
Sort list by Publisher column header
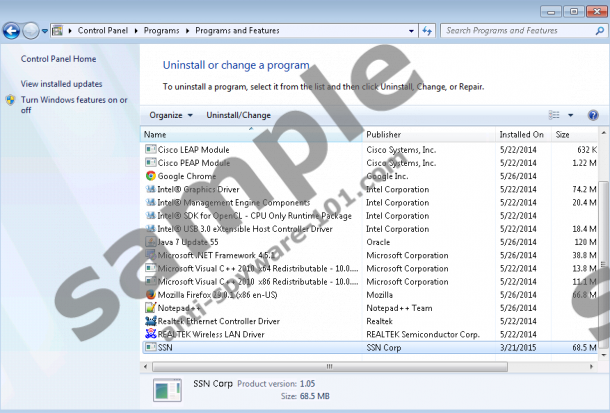(x=383, y=134)
